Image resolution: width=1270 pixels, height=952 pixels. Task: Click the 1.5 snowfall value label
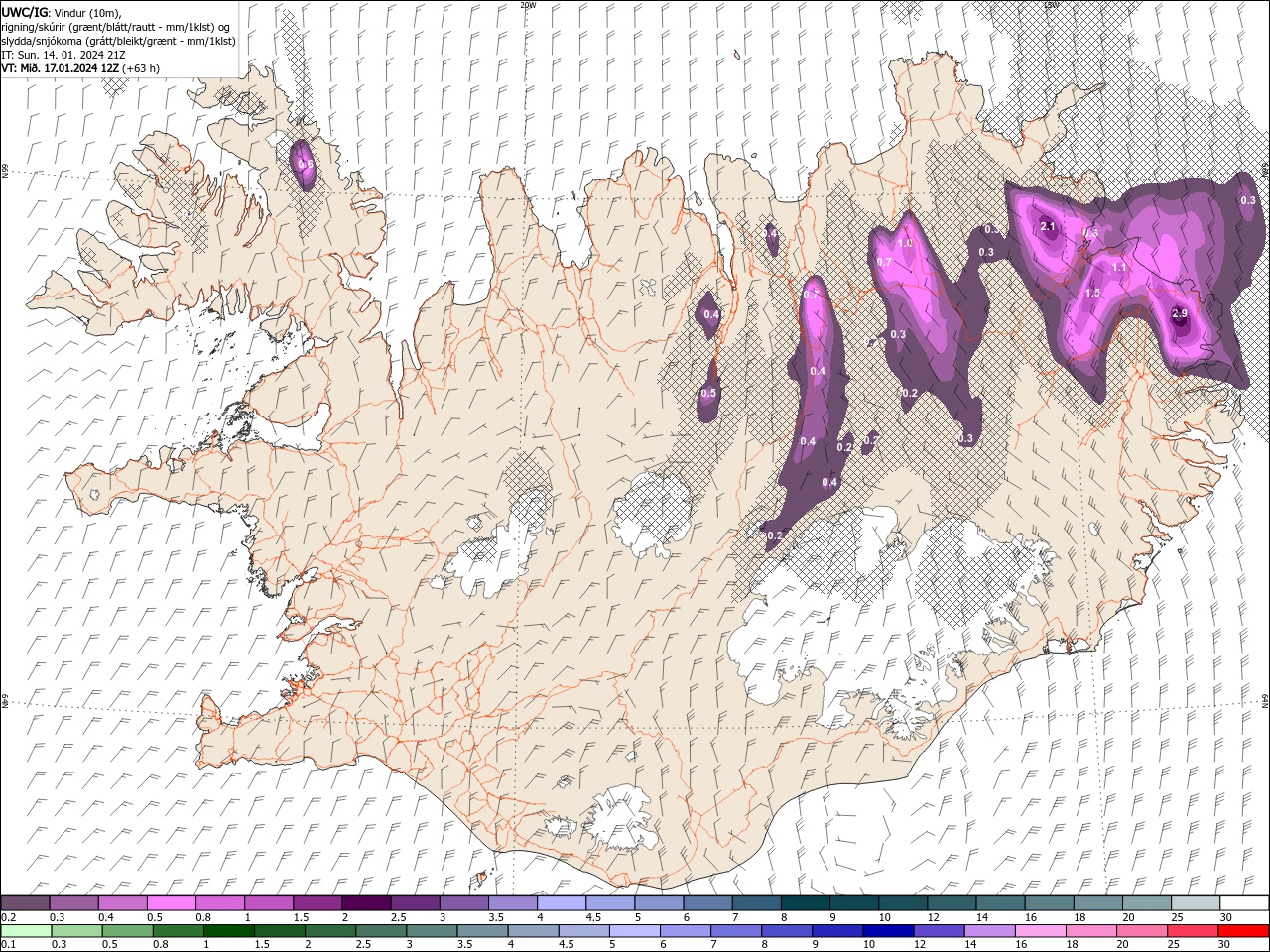(x=1092, y=293)
